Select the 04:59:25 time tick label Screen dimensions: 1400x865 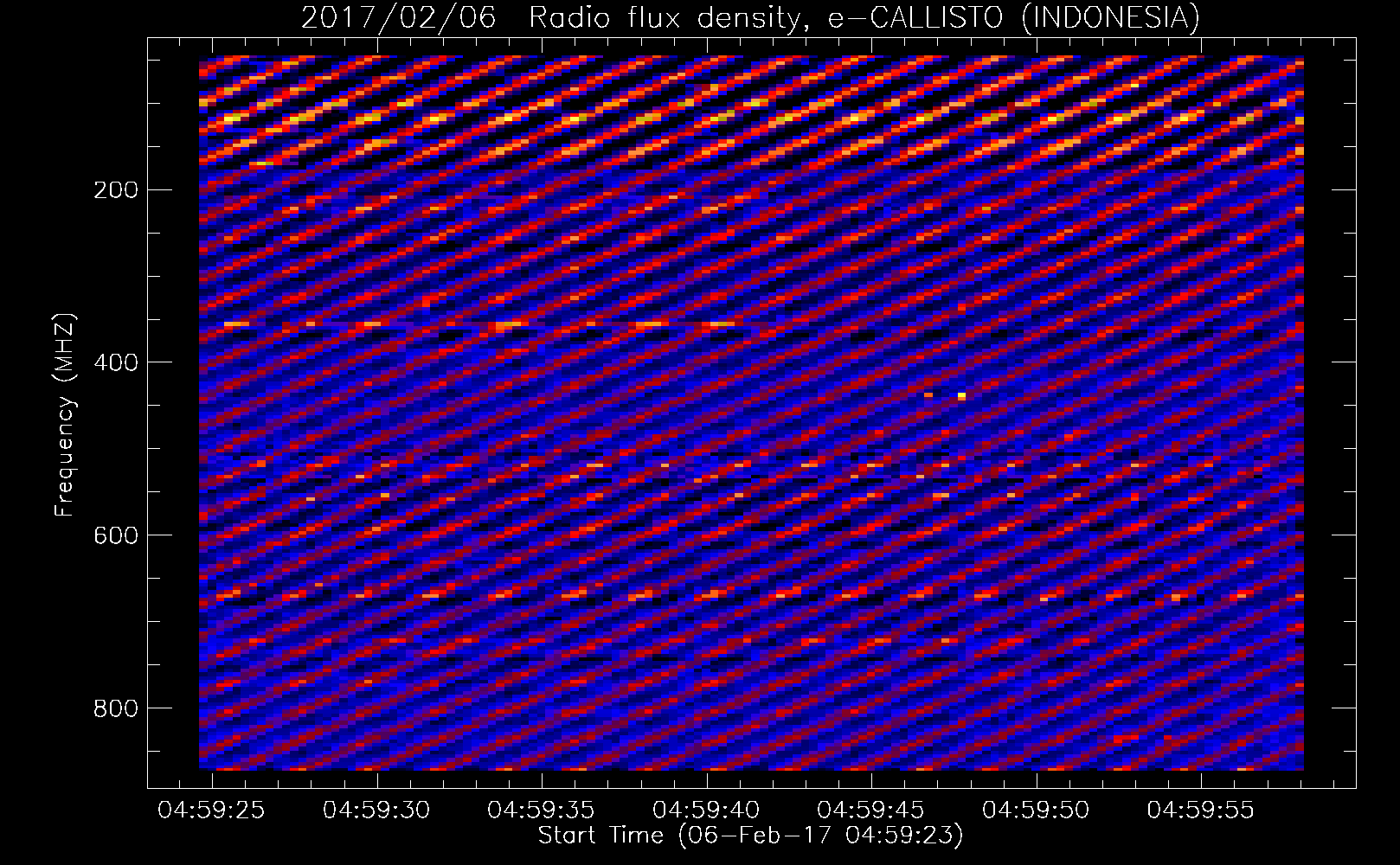tap(211, 811)
